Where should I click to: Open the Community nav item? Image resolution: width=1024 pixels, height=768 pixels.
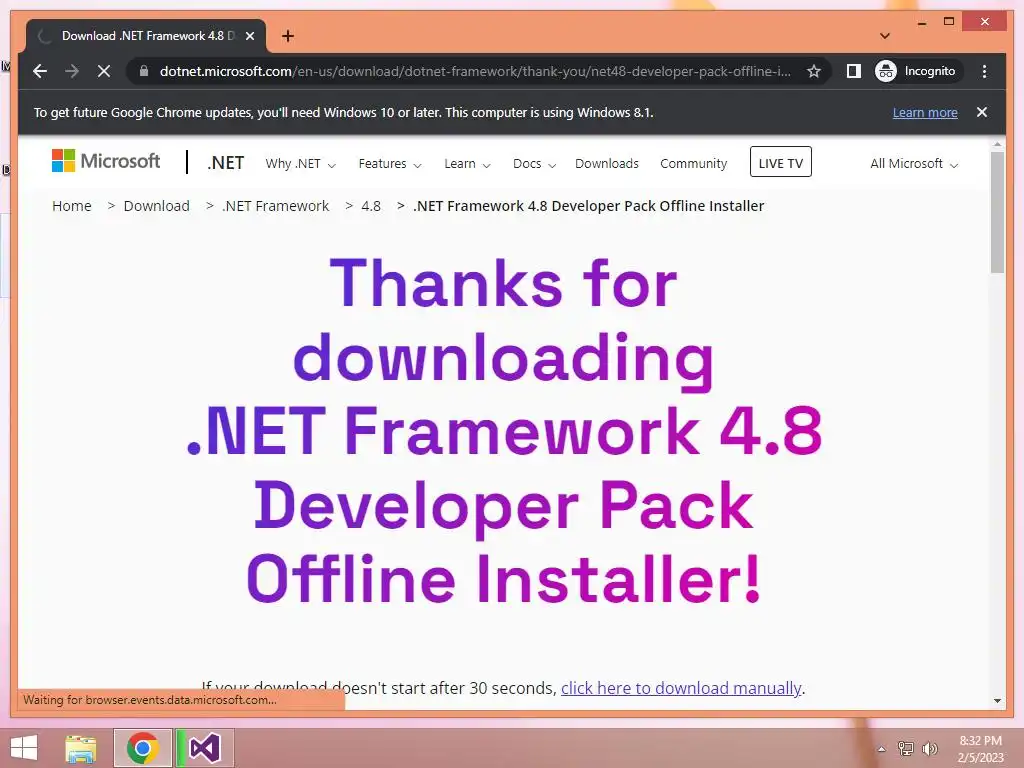click(694, 163)
